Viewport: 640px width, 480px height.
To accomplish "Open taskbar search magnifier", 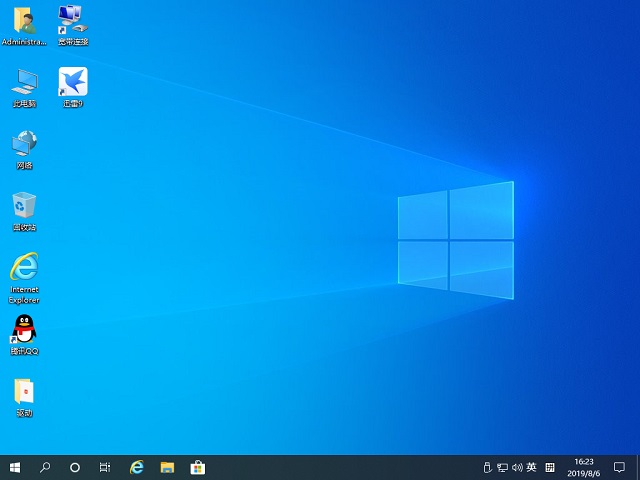I will pos(45,467).
